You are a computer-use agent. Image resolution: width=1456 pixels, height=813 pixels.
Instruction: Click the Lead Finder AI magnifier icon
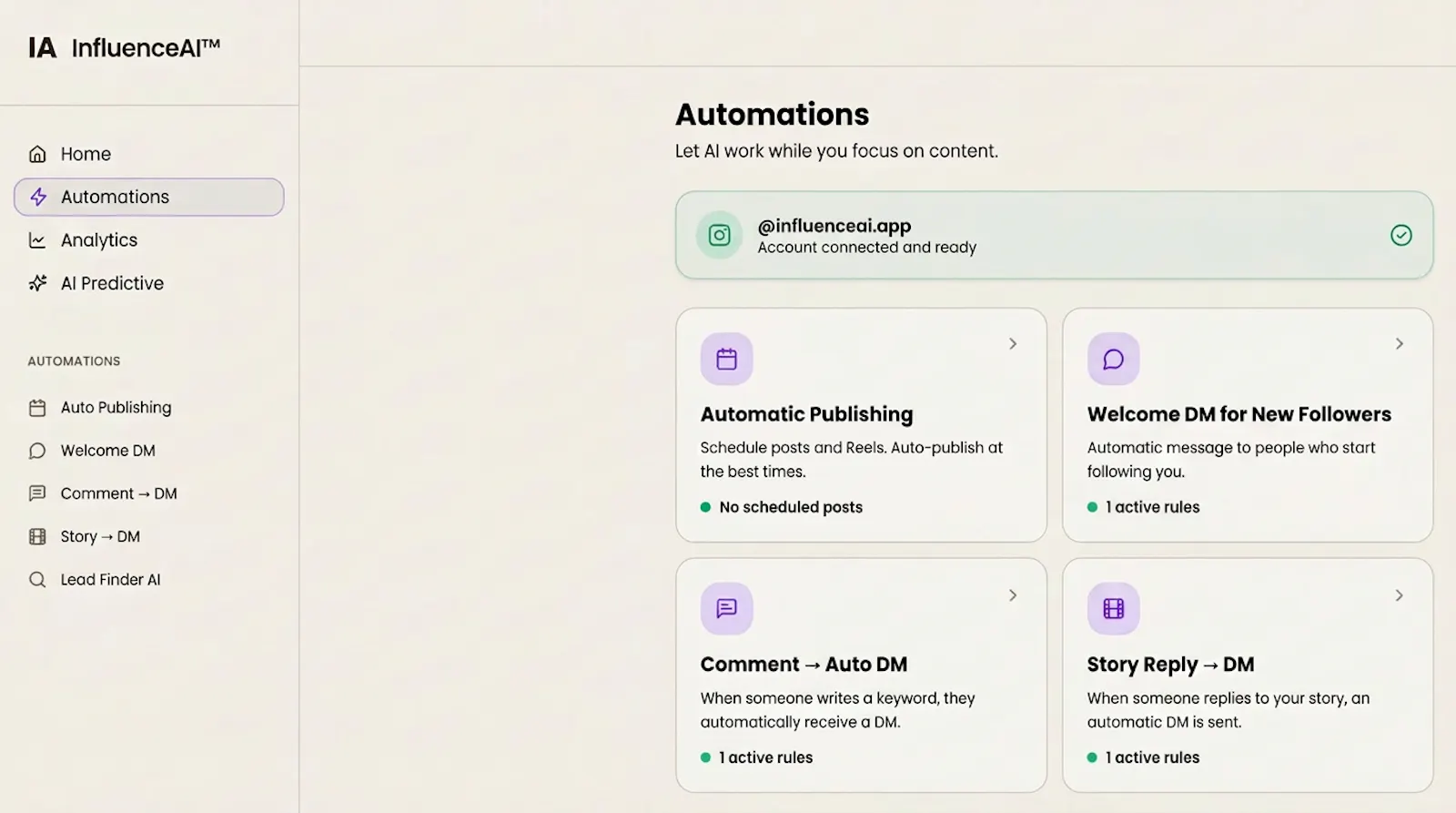[37, 579]
